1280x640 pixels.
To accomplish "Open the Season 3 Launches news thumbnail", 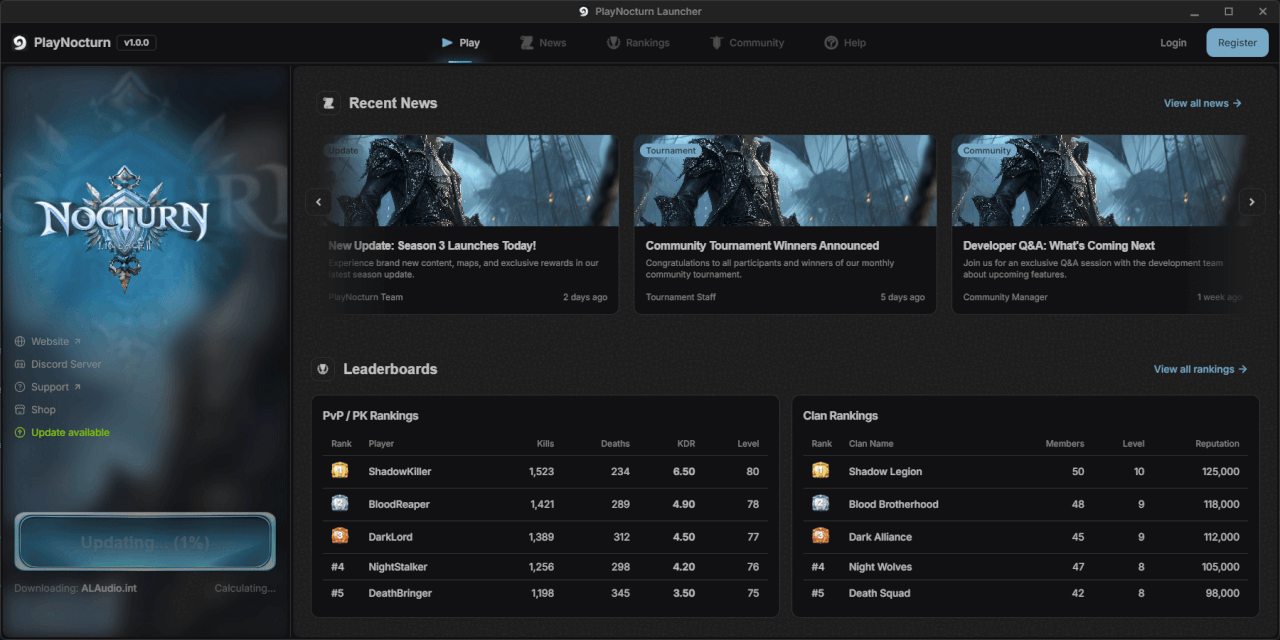I will tap(468, 181).
